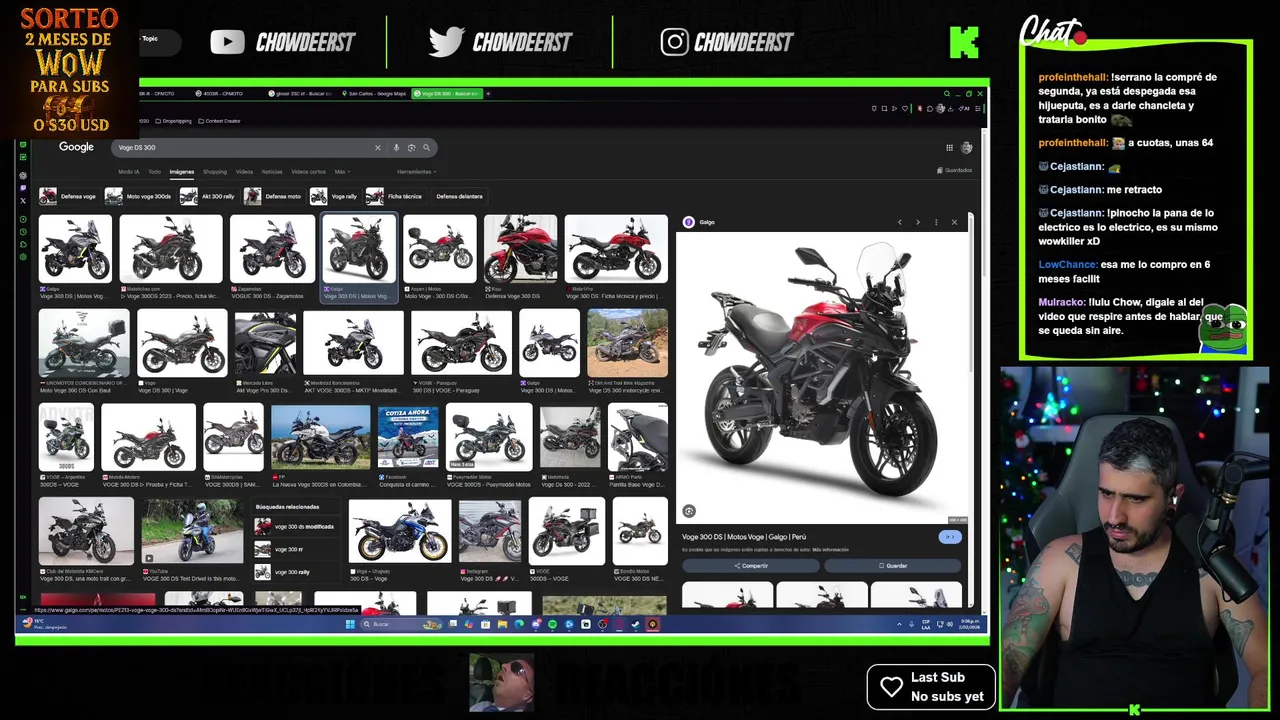Switch to Videos cortos tab

(308, 172)
